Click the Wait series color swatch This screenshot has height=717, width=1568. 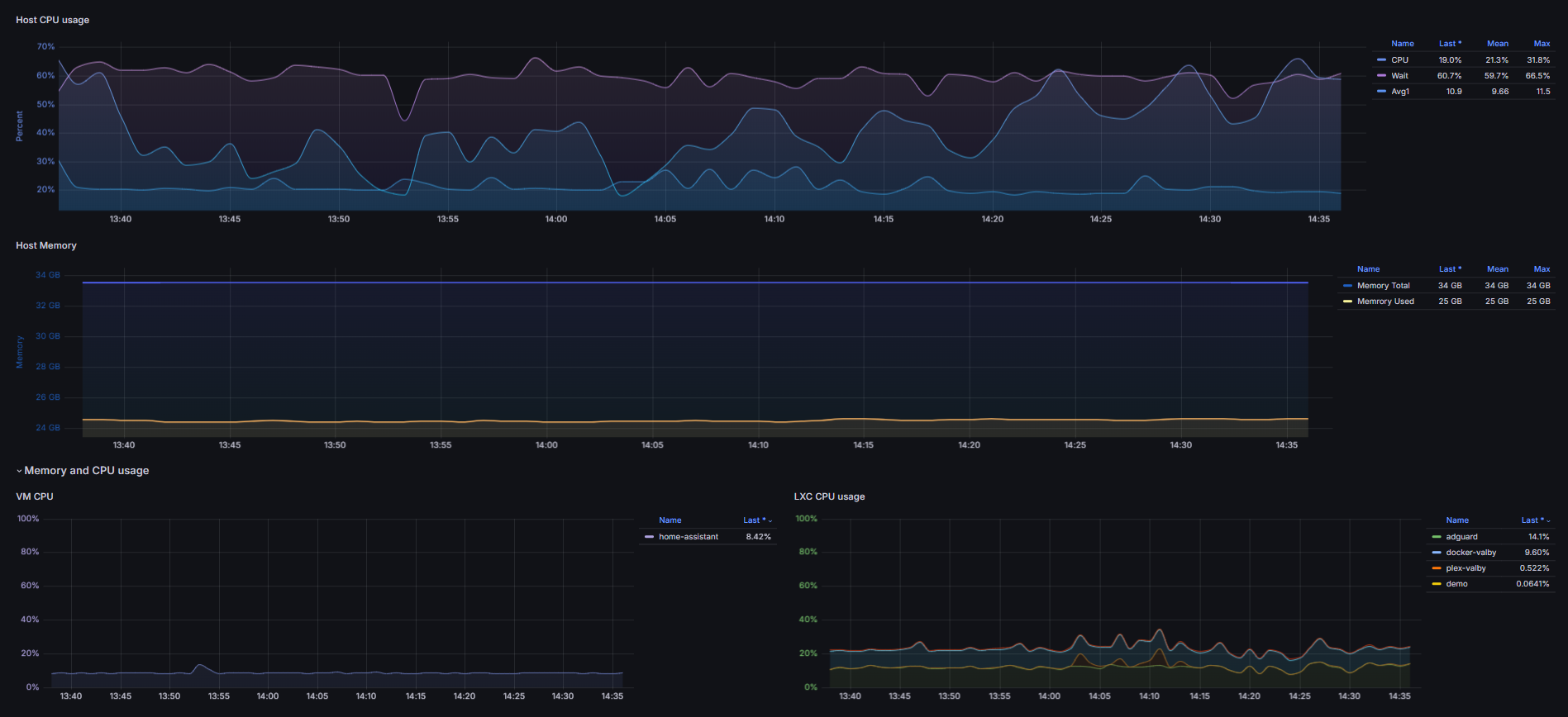(1381, 76)
